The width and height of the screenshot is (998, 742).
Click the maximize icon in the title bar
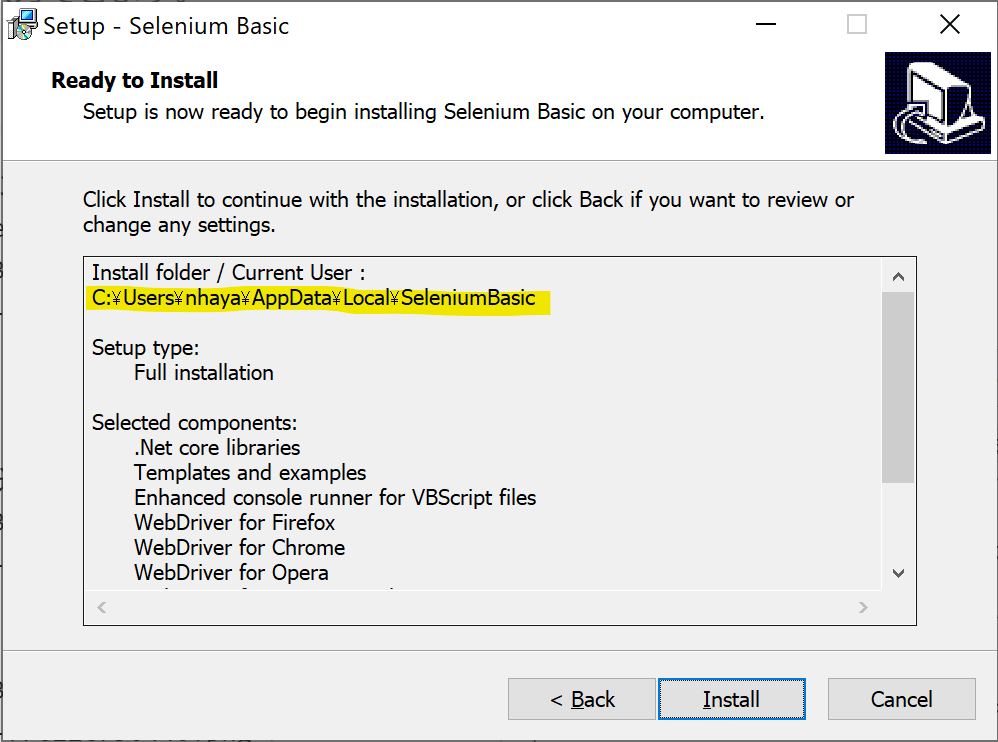pos(856,23)
